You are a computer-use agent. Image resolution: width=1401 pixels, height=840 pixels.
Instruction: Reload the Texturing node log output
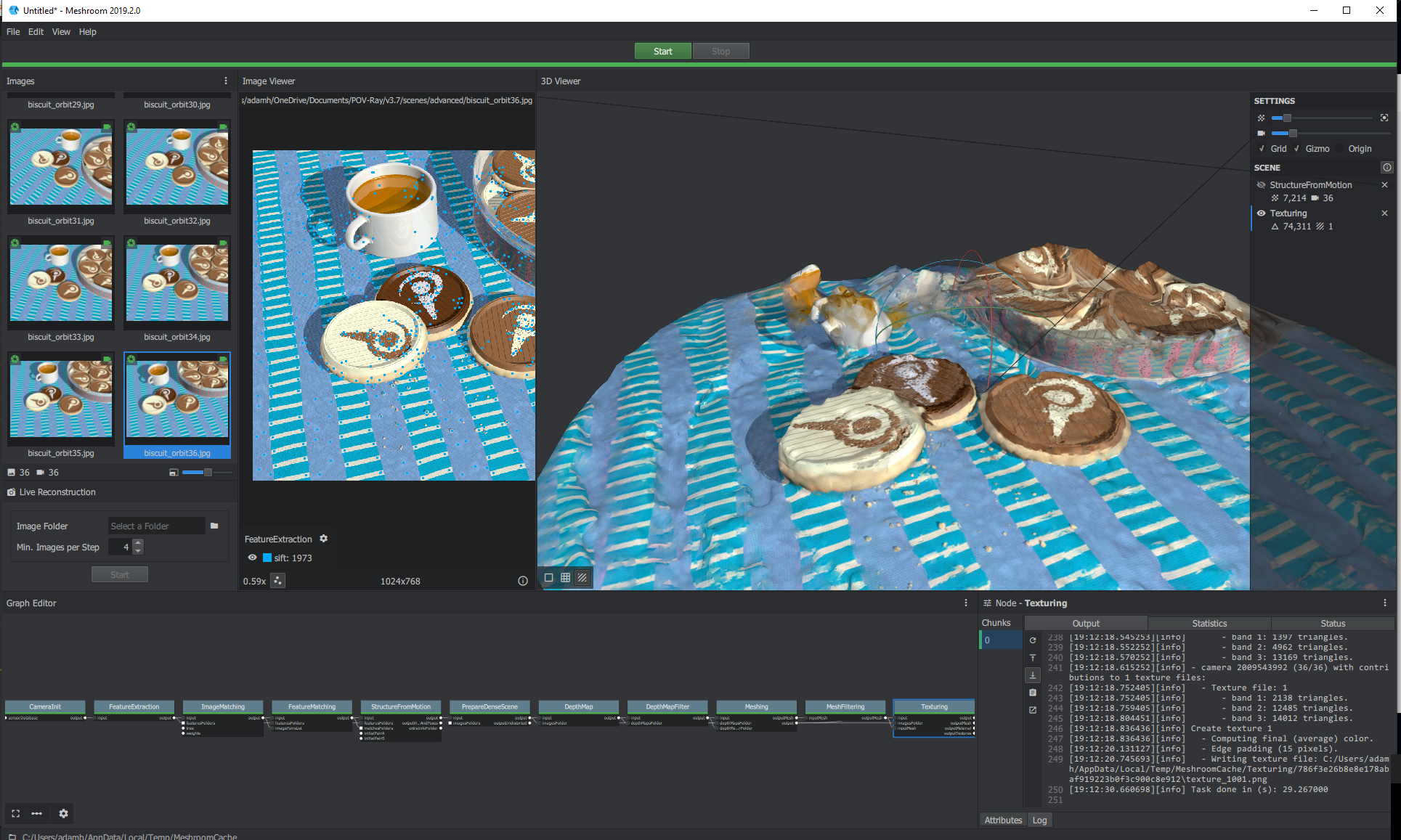(x=1032, y=640)
